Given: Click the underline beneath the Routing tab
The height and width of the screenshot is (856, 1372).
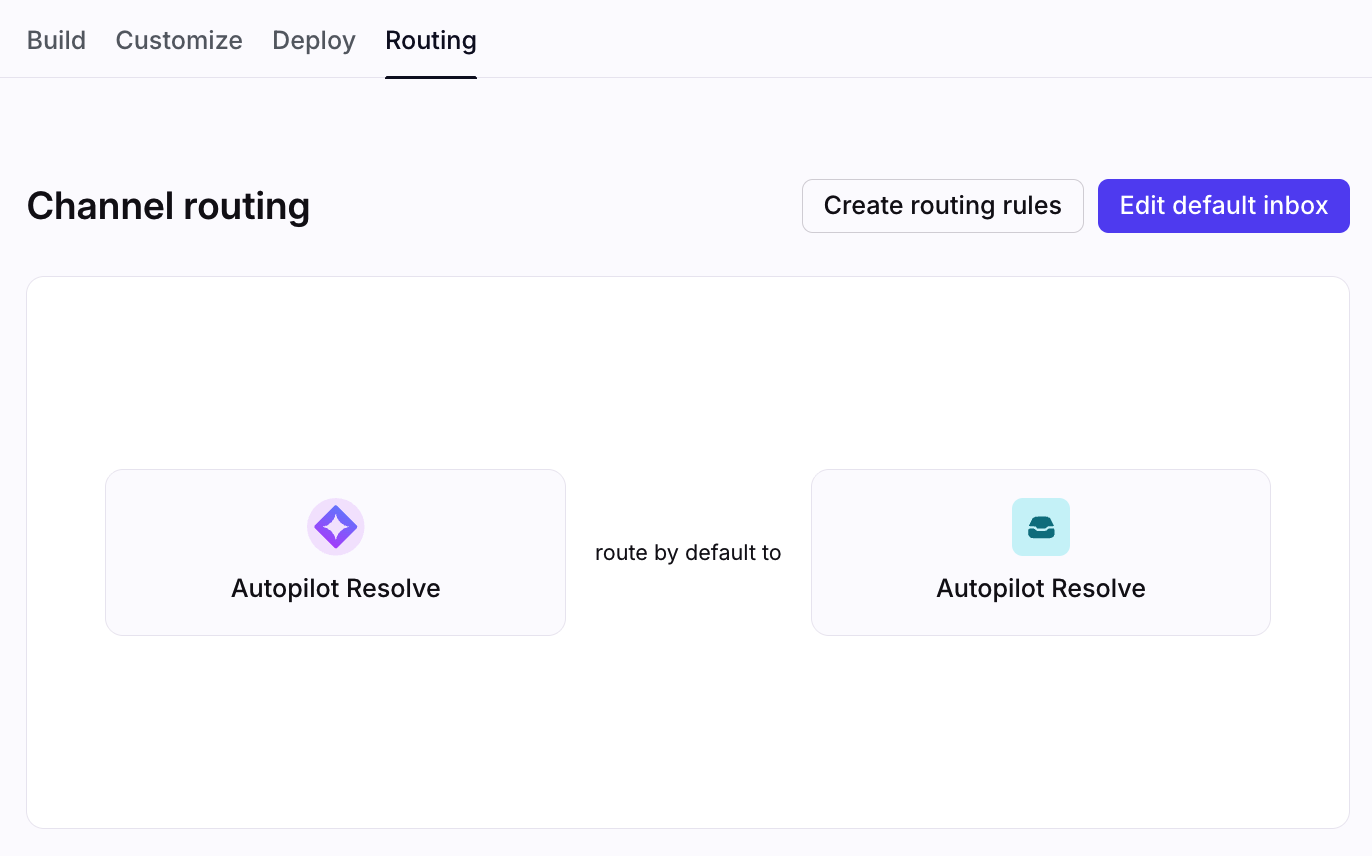Looking at the screenshot, I should [431, 76].
